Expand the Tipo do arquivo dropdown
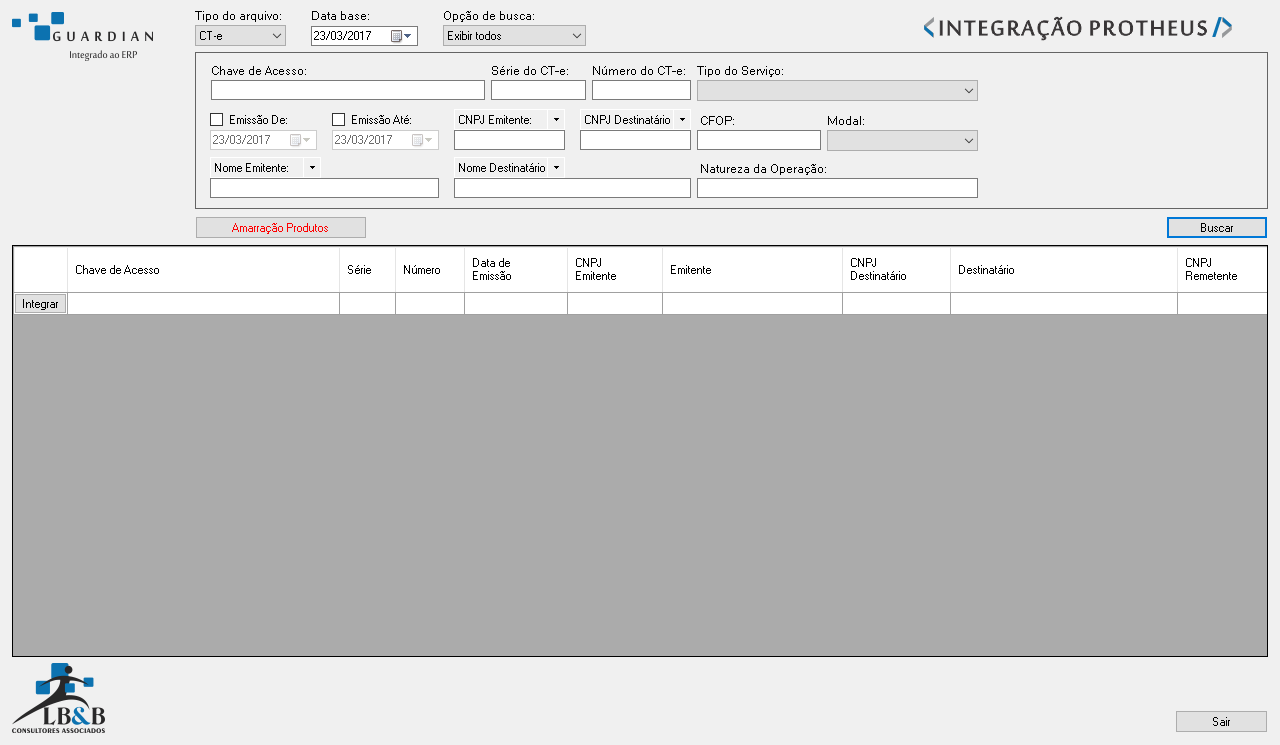Viewport: 1280px width, 745px height. click(240, 36)
